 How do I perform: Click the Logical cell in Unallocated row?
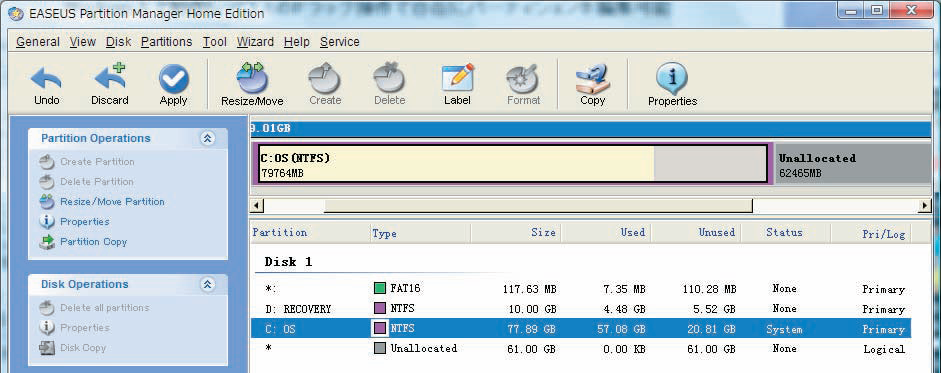884,349
